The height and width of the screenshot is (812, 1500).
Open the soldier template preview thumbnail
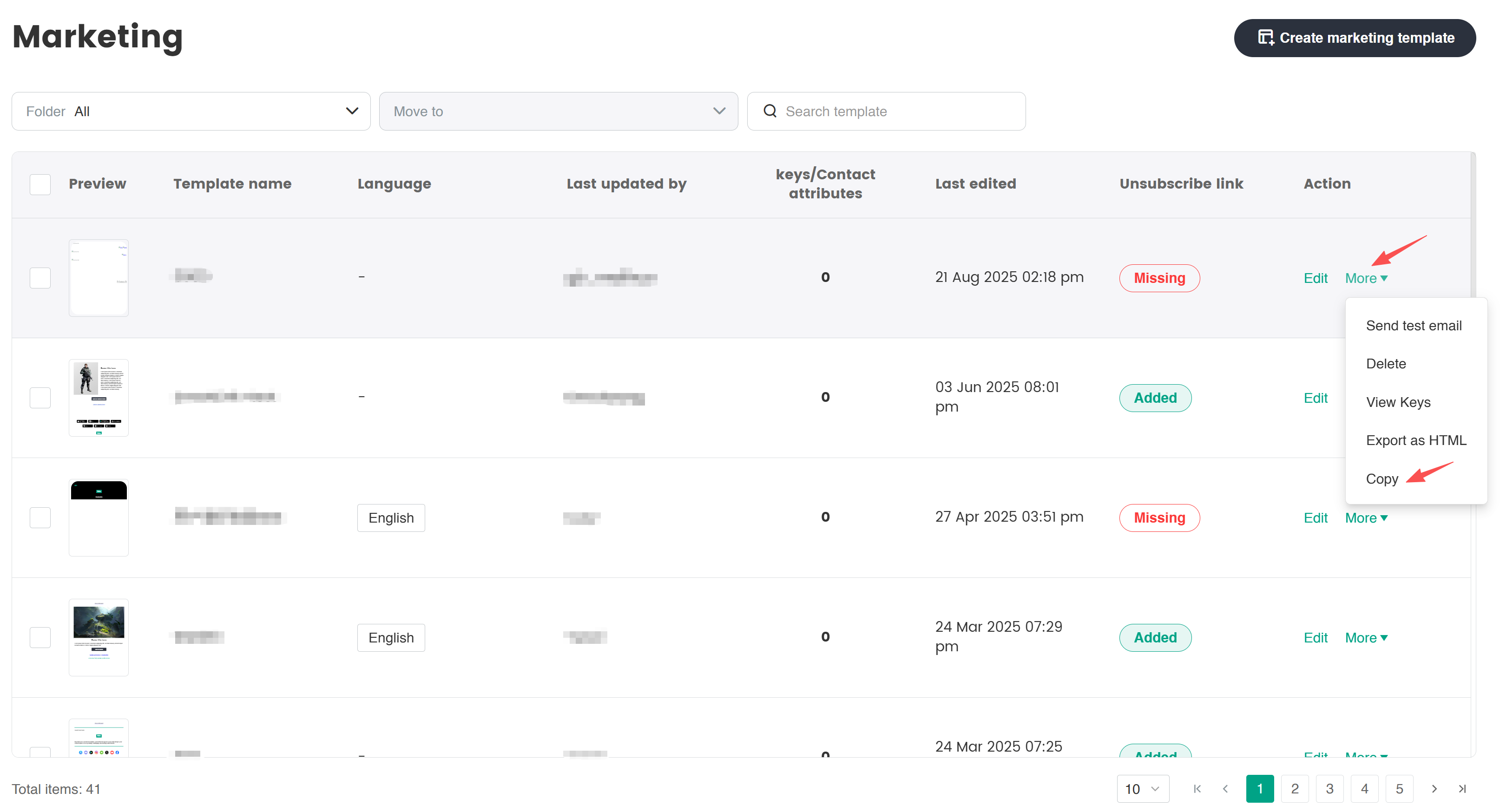(x=99, y=398)
